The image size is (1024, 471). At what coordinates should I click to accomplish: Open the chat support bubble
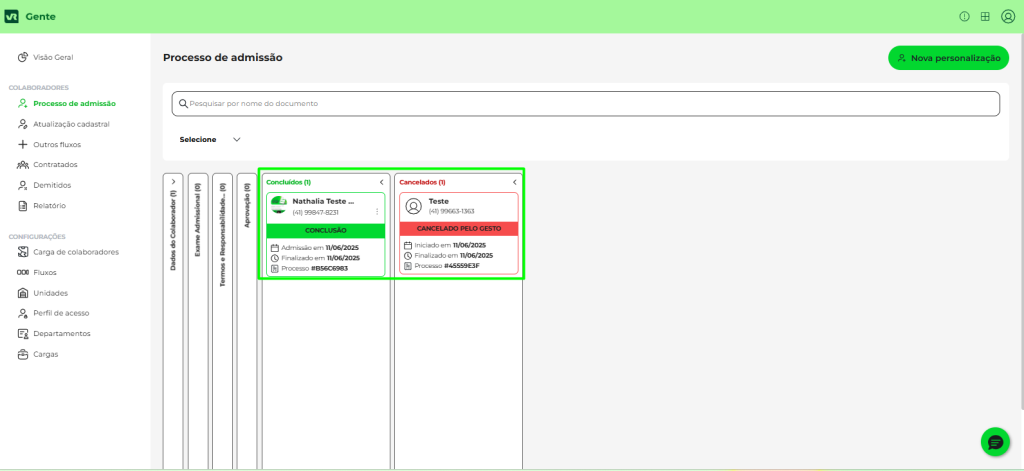[x=994, y=441]
